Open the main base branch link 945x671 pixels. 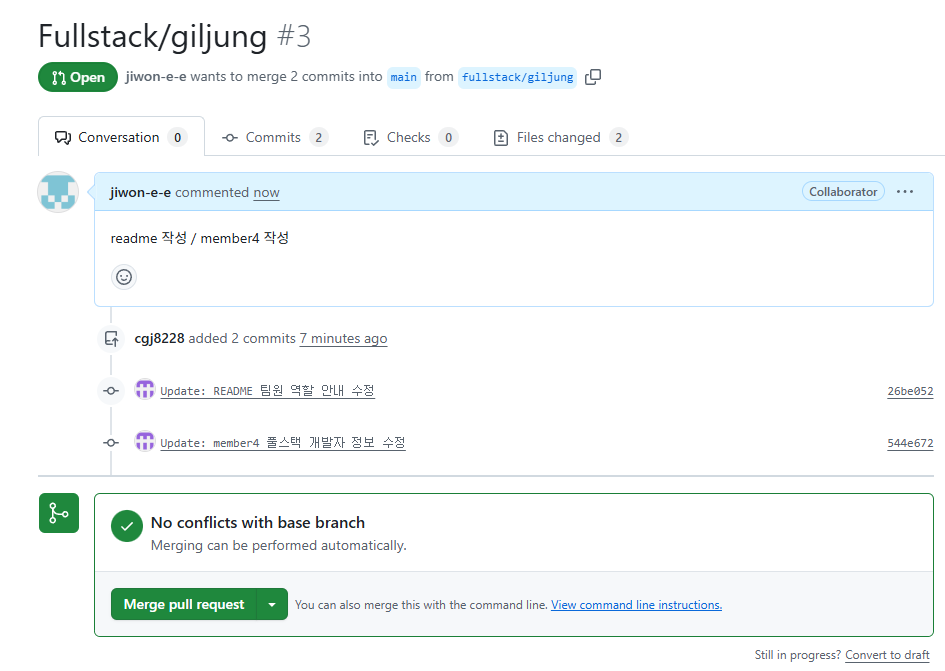(403, 77)
